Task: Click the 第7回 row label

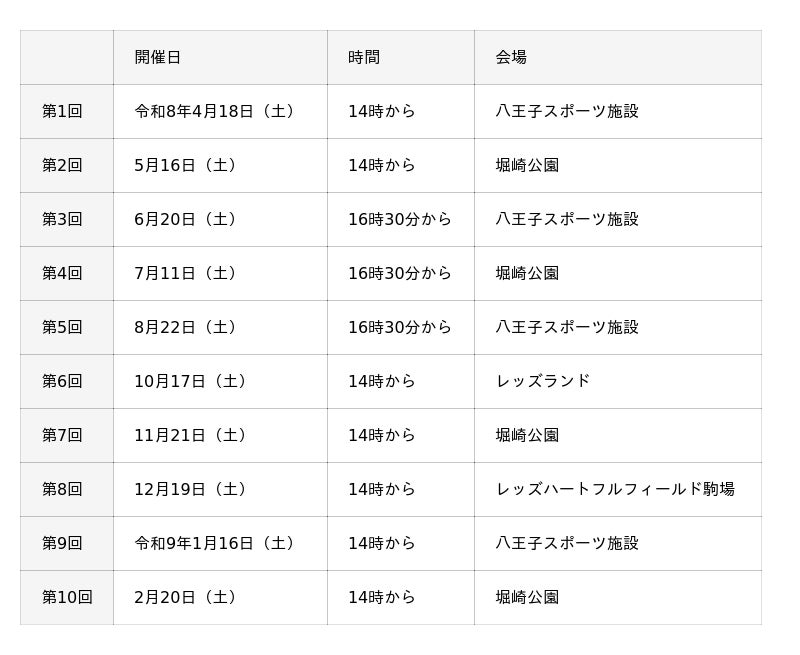Action: [x=62, y=435]
